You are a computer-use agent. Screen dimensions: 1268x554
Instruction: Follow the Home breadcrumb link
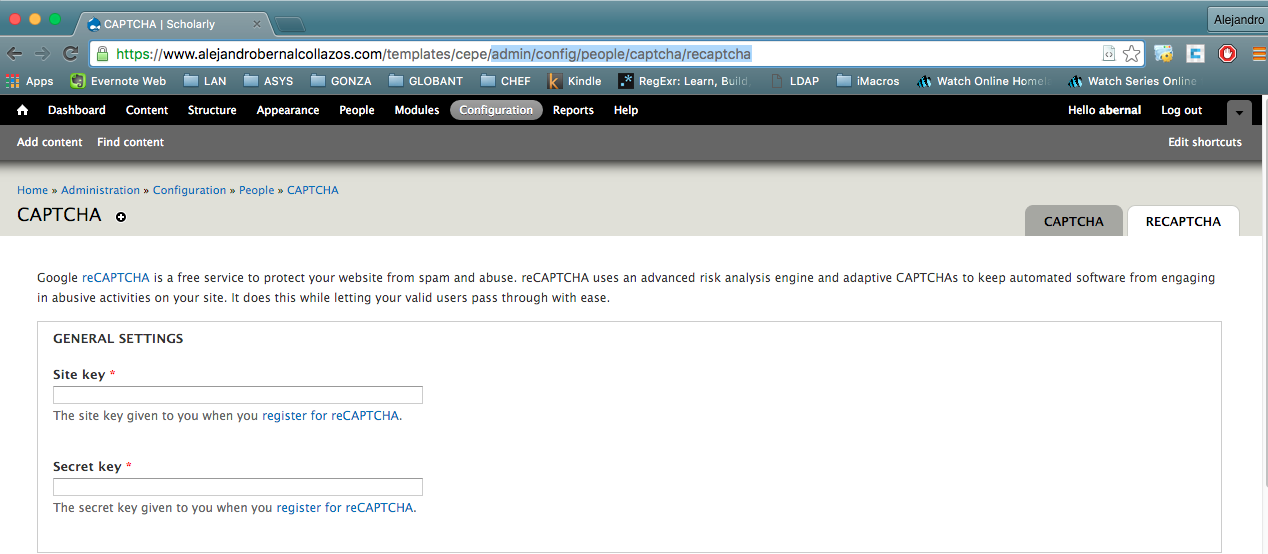(x=32, y=190)
